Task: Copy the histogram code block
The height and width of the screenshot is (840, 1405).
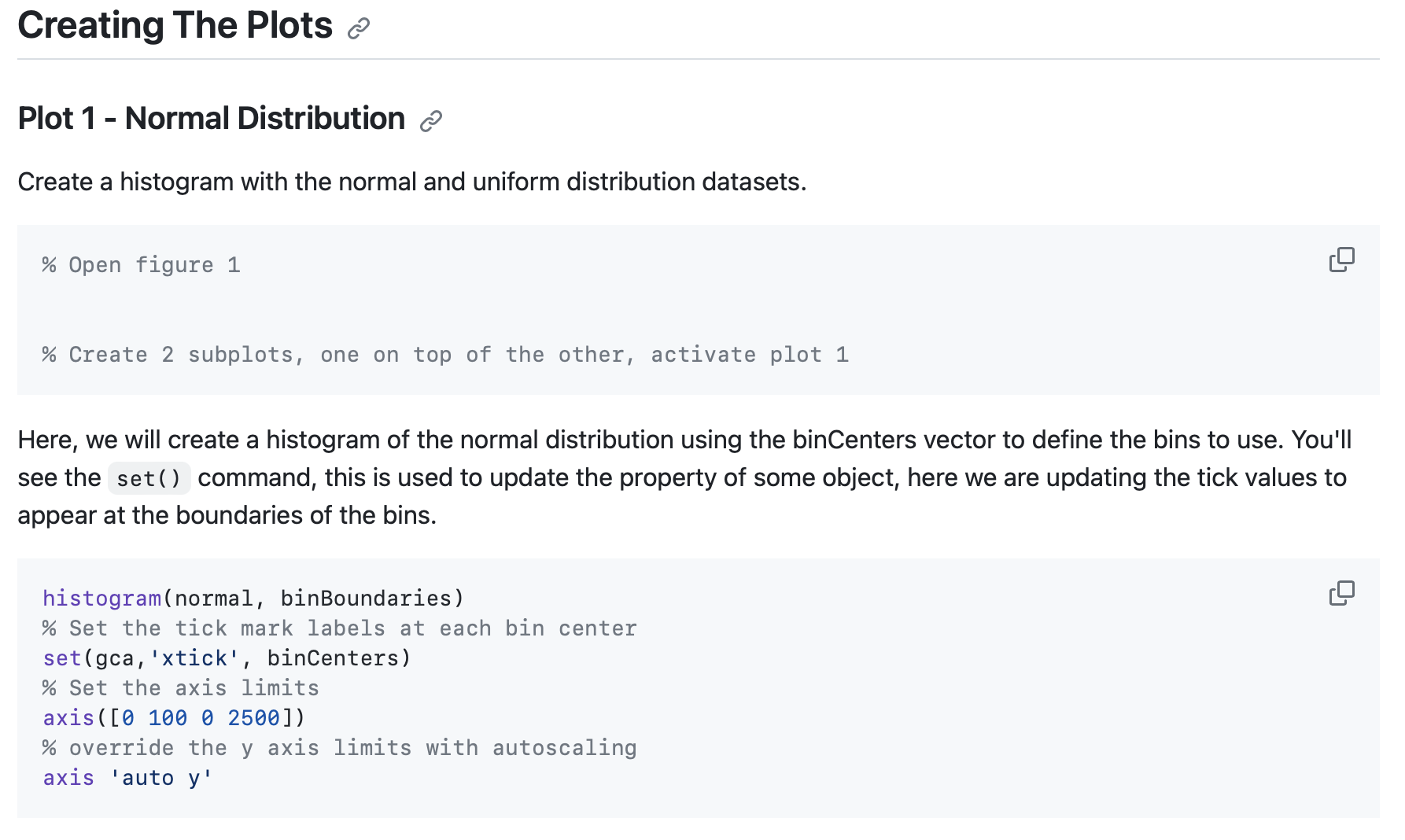Action: click(1341, 593)
